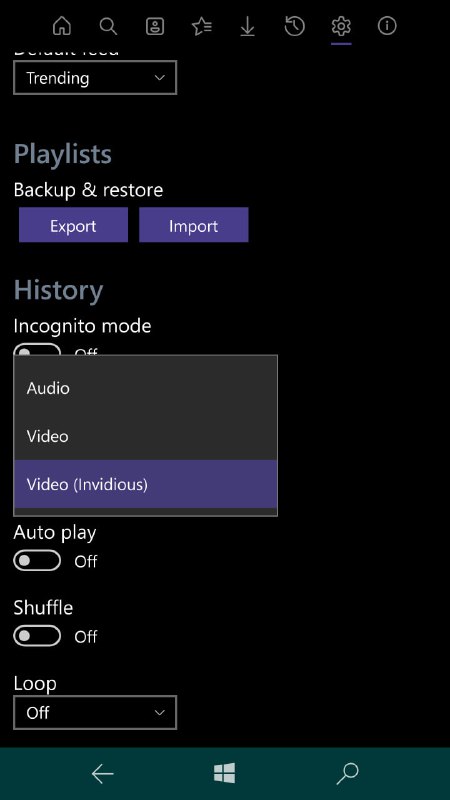Open the favorites star list icon

202,26
